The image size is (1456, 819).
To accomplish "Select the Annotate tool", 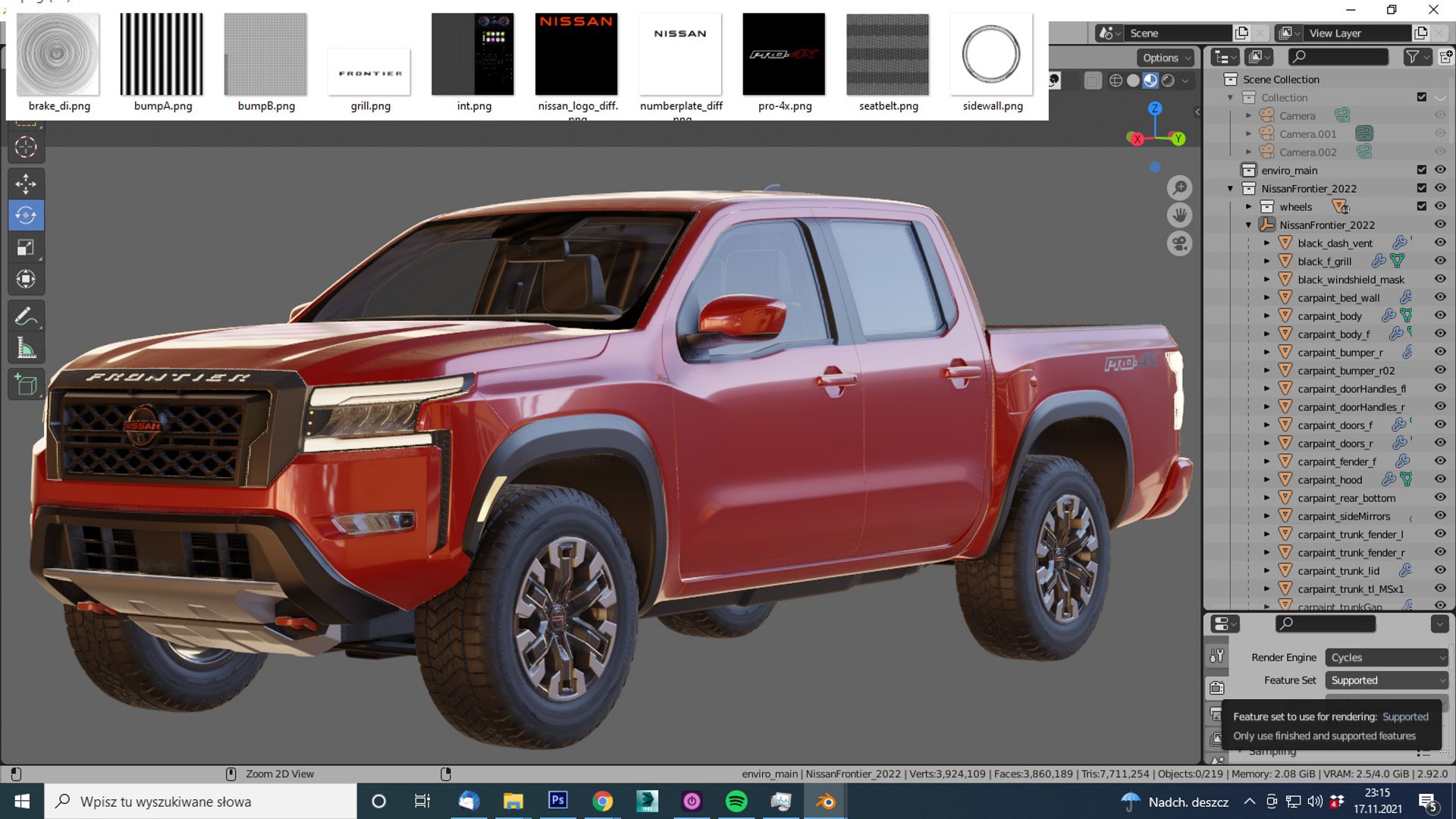I will pos(26,316).
